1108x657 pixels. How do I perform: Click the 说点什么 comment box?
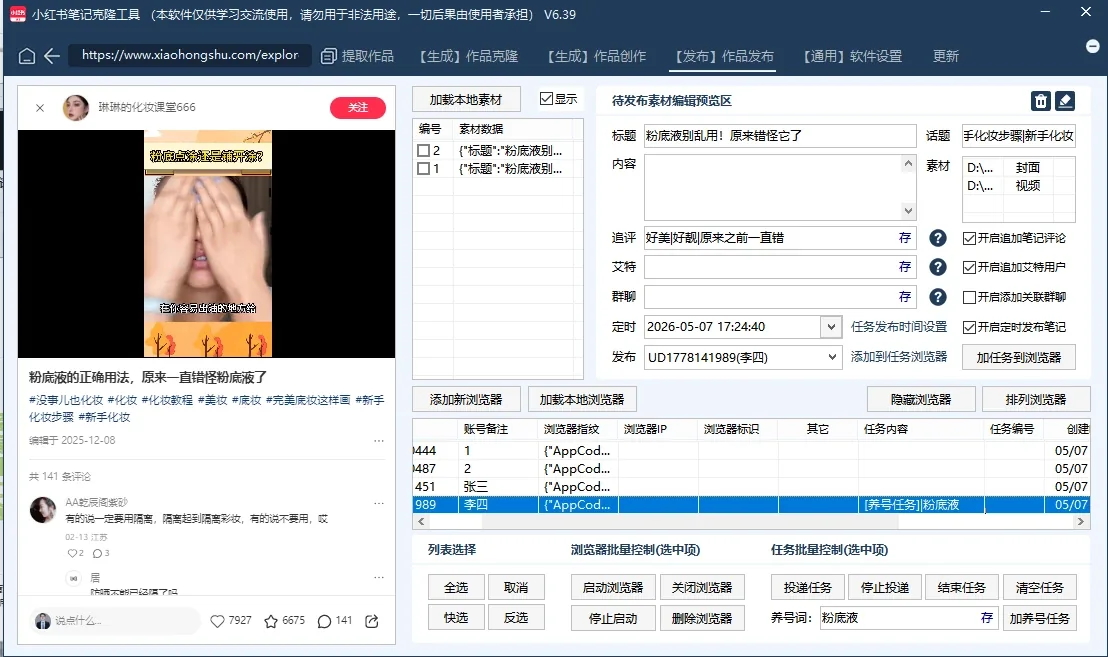coord(115,620)
